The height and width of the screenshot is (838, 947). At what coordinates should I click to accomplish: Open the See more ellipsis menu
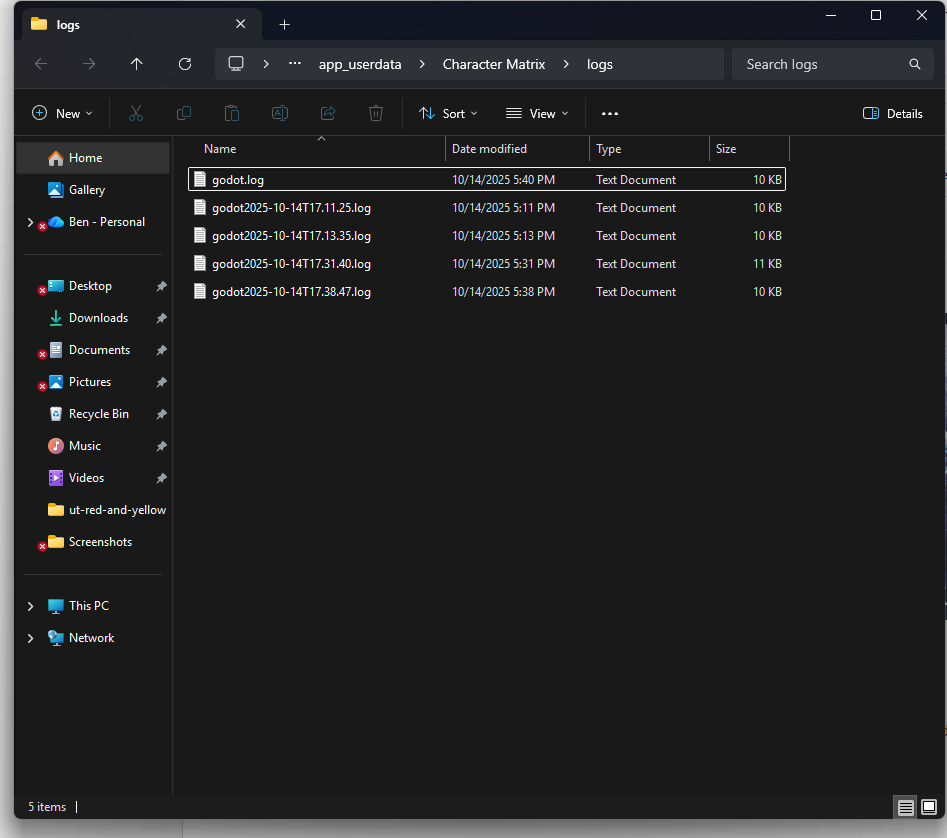[610, 114]
